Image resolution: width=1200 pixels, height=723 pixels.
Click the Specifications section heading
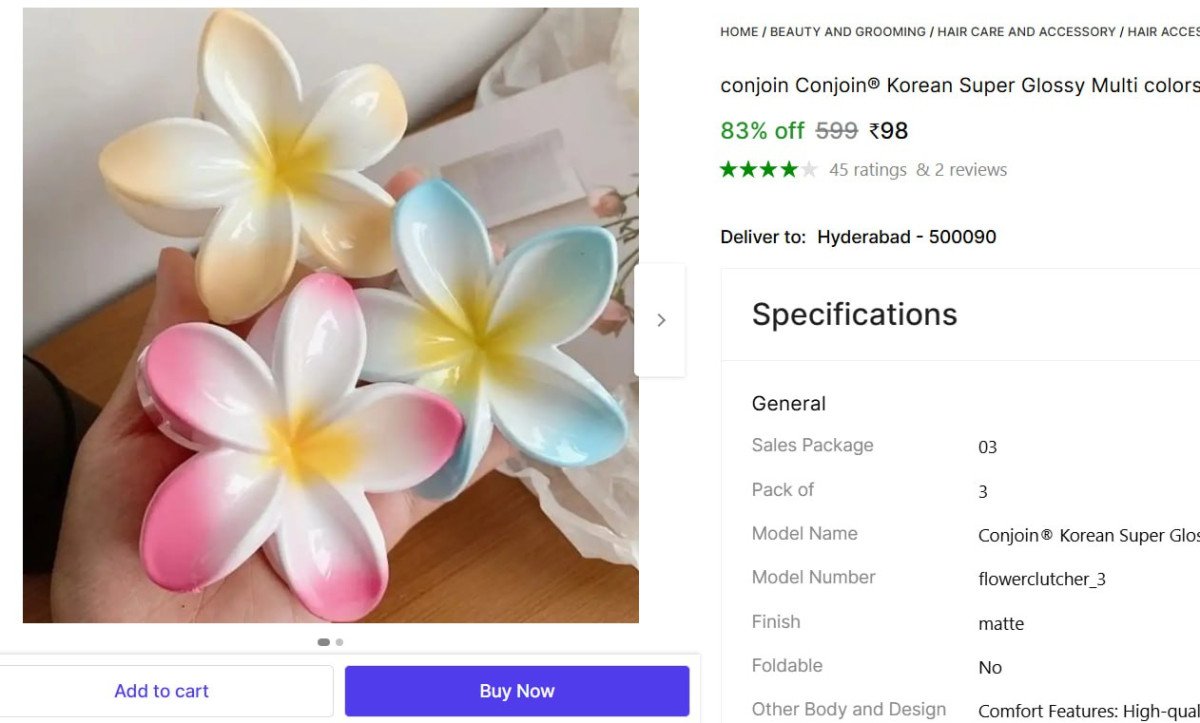pyautogui.click(x=854, y=314)
